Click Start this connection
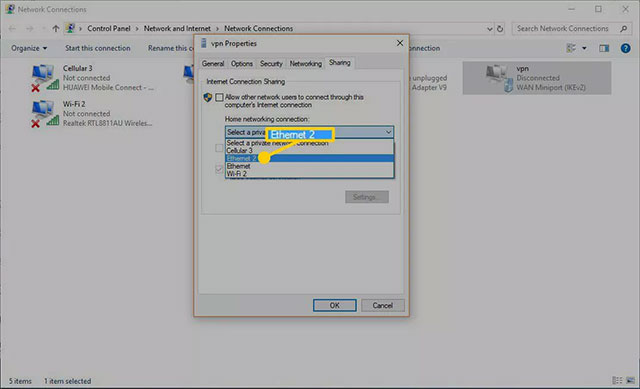640x389 pixels. [98, 48]
